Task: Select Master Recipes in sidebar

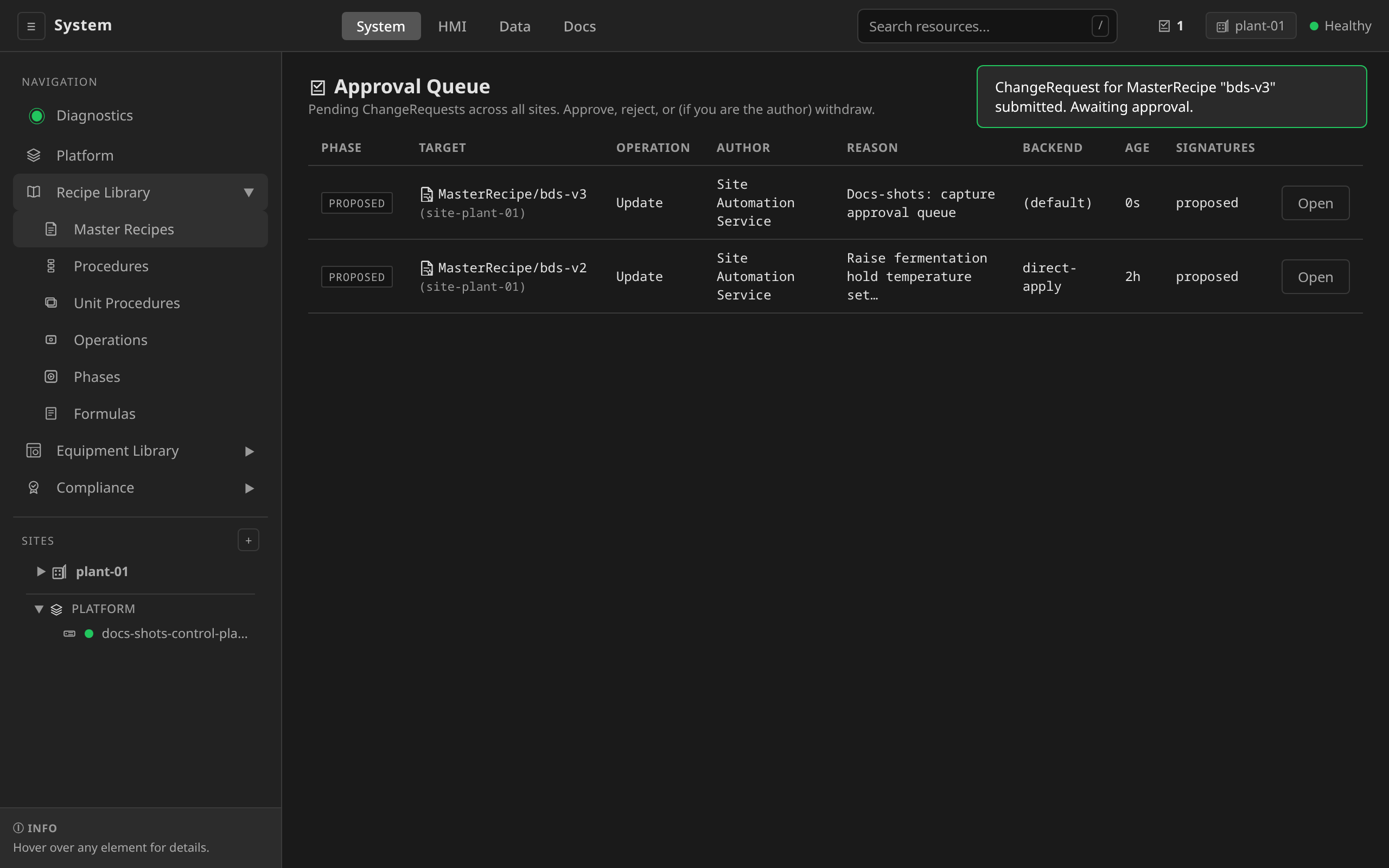Action: pyautogui.click(x=141, y=229)
